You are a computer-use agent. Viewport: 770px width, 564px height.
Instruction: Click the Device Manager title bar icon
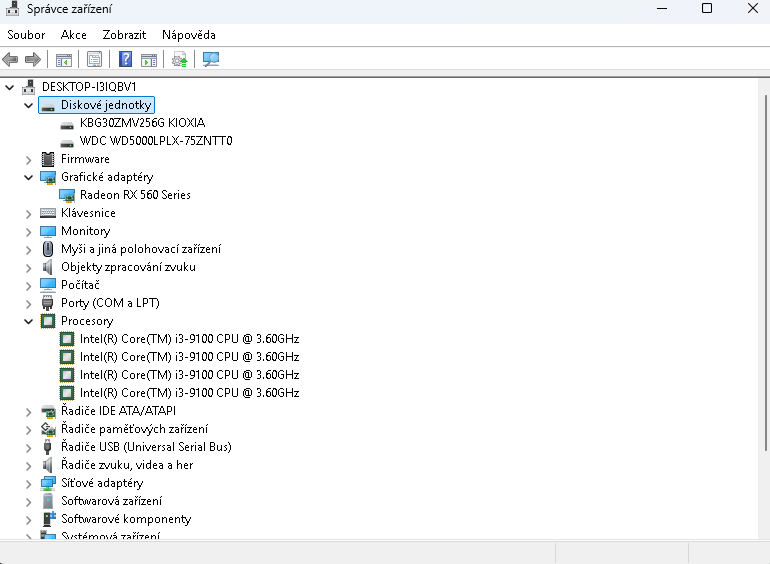click(12, 8)
